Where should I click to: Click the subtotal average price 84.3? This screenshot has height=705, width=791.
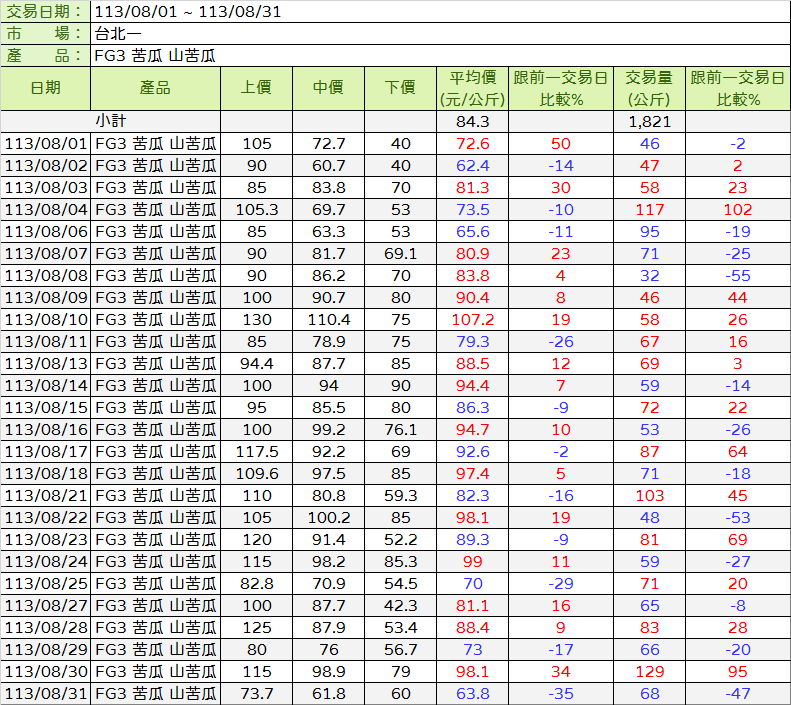[x=472, y=121]
